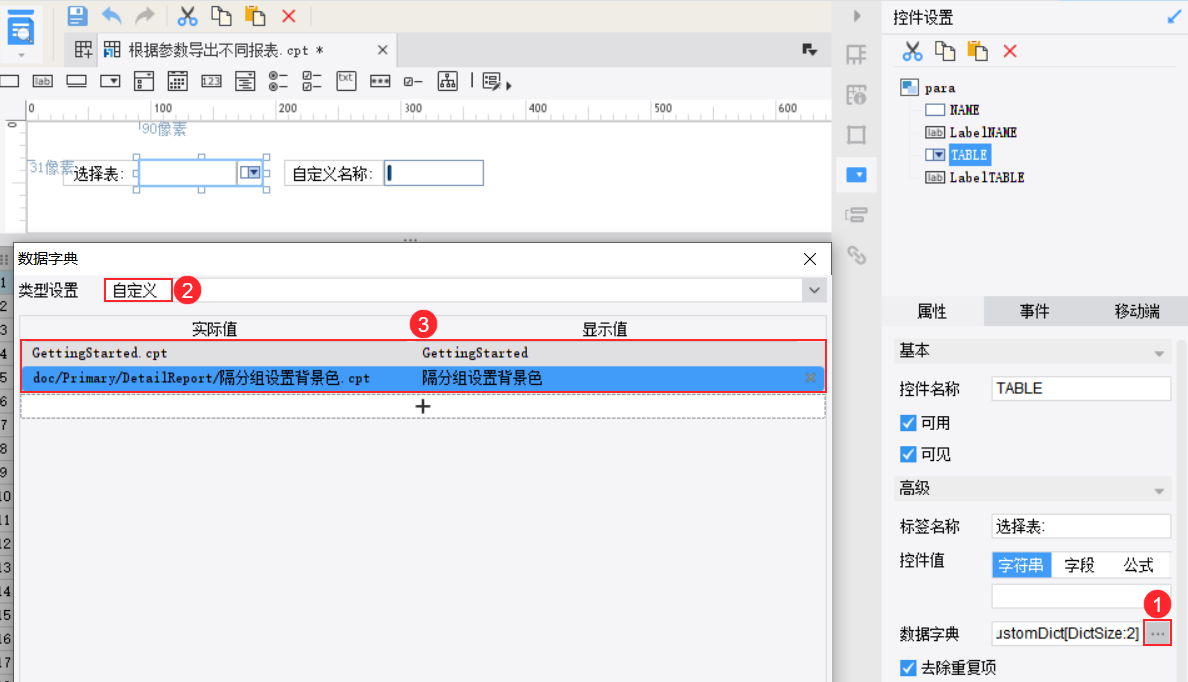Select the single checkbox widget icon in toolbar
The image size is (1188, 682).
(414, 81)
